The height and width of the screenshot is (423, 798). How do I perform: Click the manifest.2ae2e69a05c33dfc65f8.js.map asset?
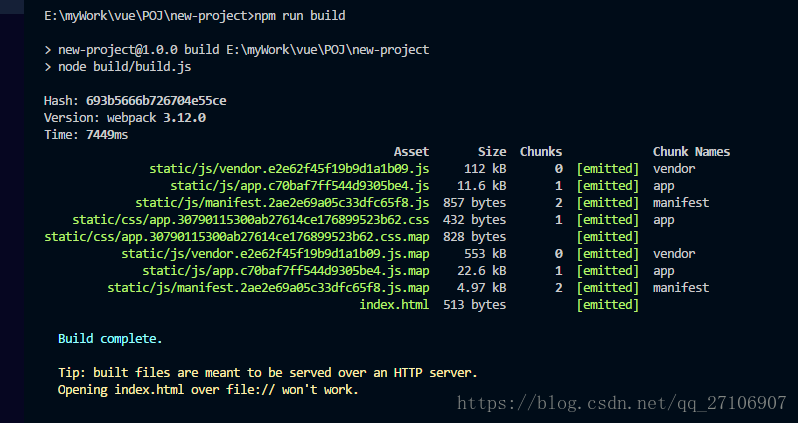268,288
